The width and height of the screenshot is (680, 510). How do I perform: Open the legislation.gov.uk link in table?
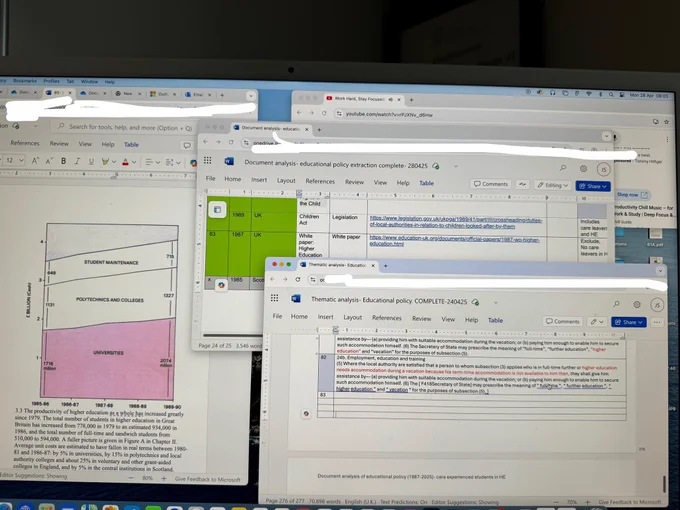(x=455, y=223)
